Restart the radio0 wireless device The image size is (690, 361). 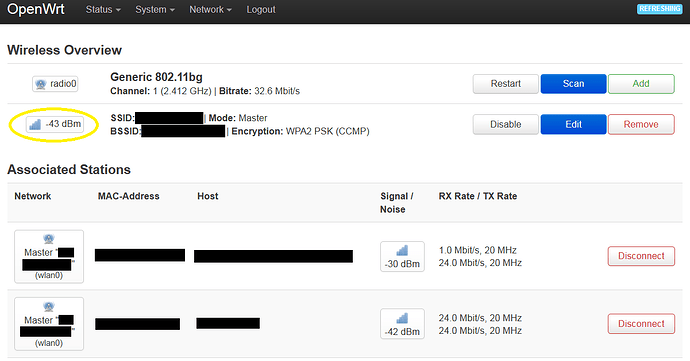(x=506, y=84)
